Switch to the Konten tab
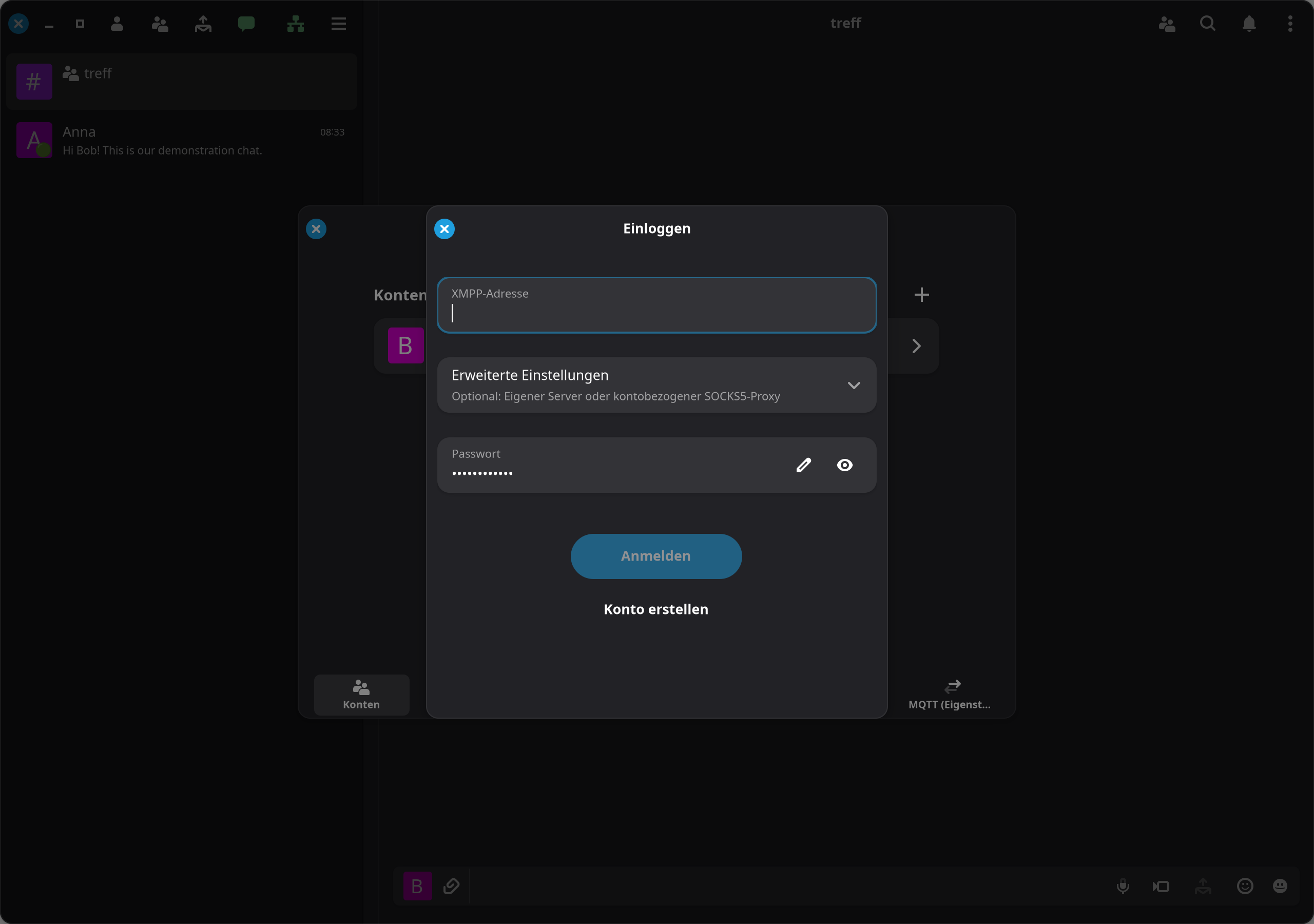Image resolution: width=1314 pixels, height=924 pixels. [361, 695]
